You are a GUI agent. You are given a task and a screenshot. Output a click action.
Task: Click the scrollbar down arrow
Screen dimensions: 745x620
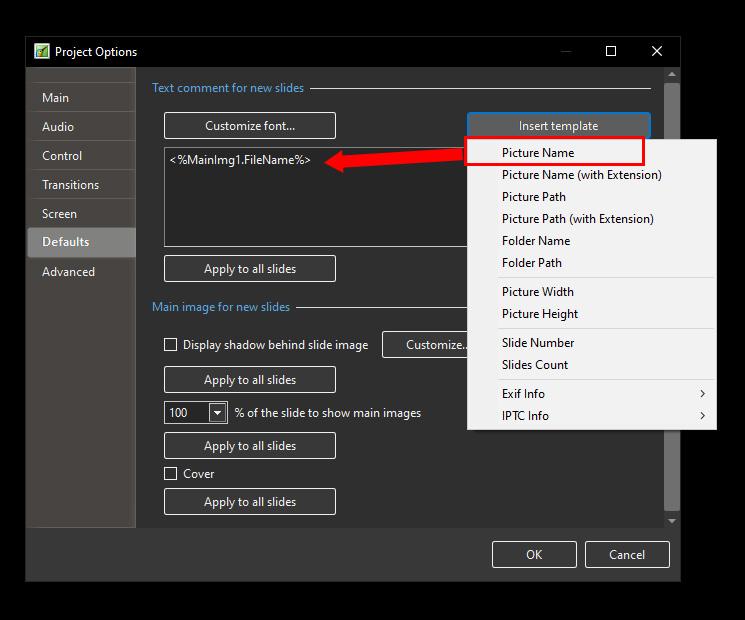(x=672, y=521)
